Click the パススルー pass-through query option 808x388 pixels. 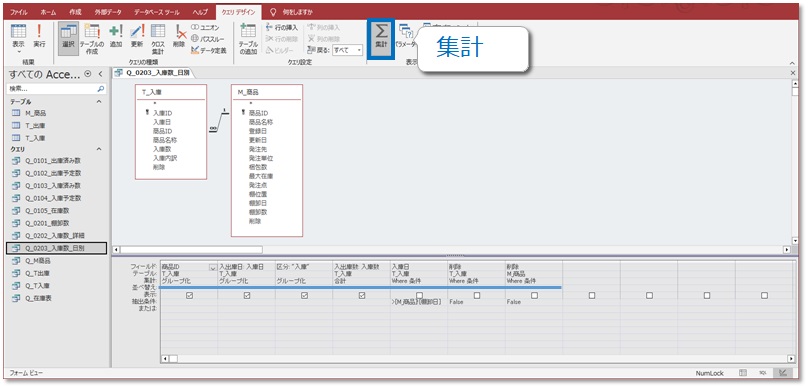(x=208, y=39)
